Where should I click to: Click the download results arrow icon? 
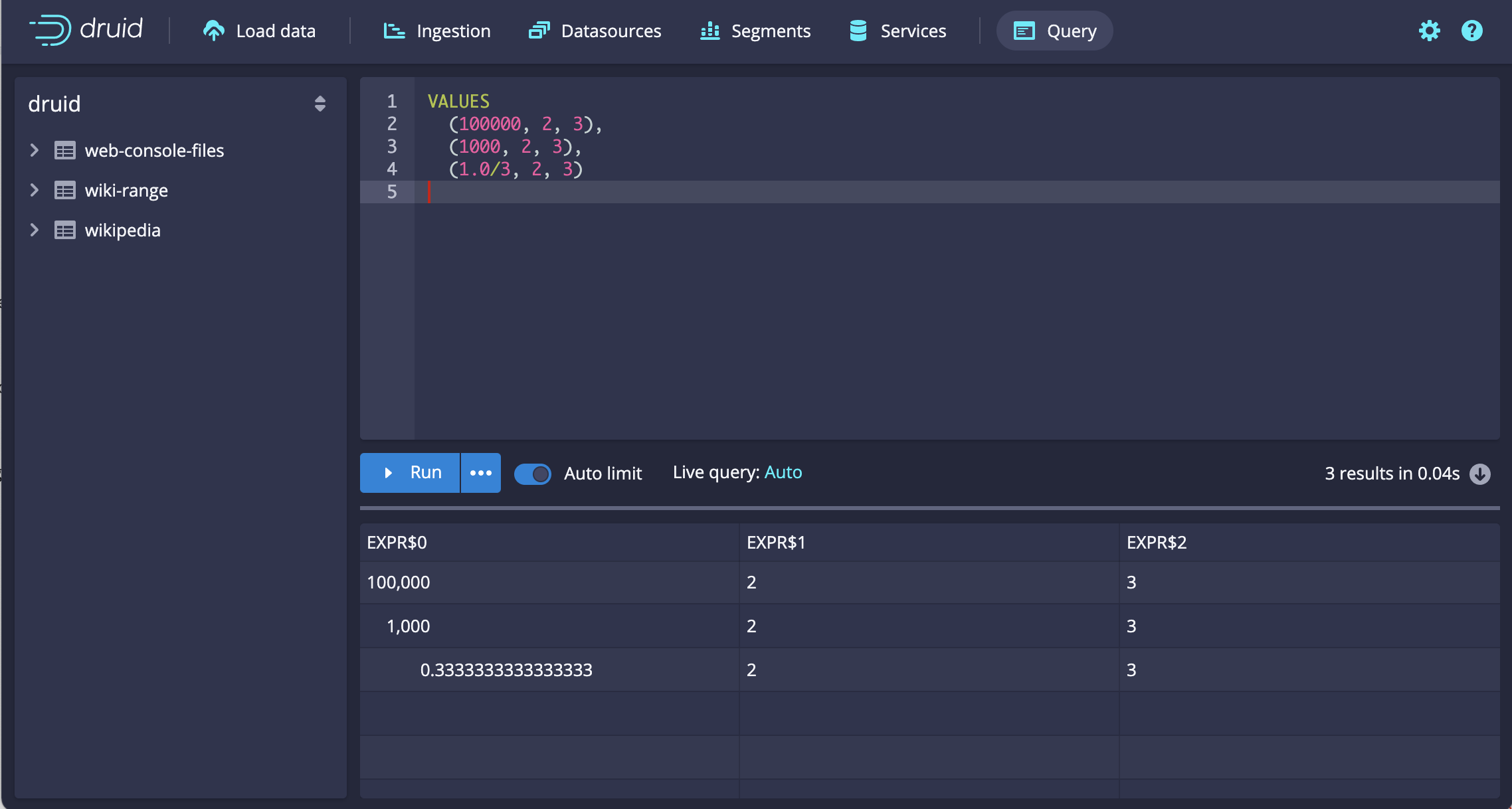tap(1480, 474)
